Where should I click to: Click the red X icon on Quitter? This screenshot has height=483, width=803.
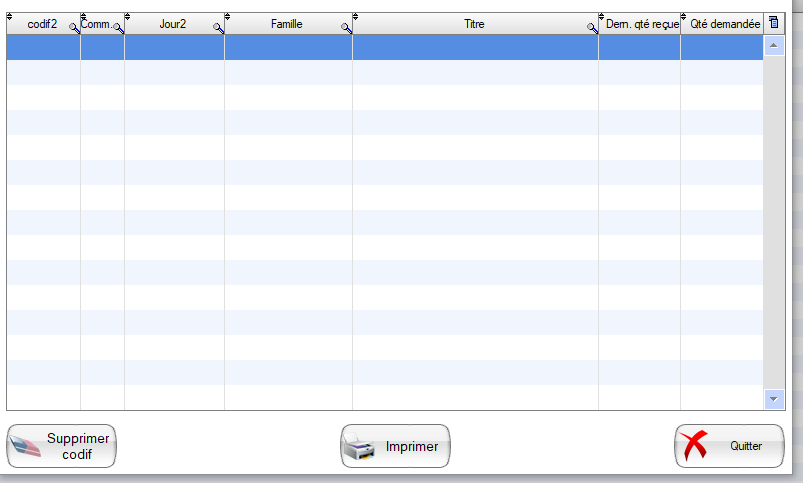coord(695,447)
